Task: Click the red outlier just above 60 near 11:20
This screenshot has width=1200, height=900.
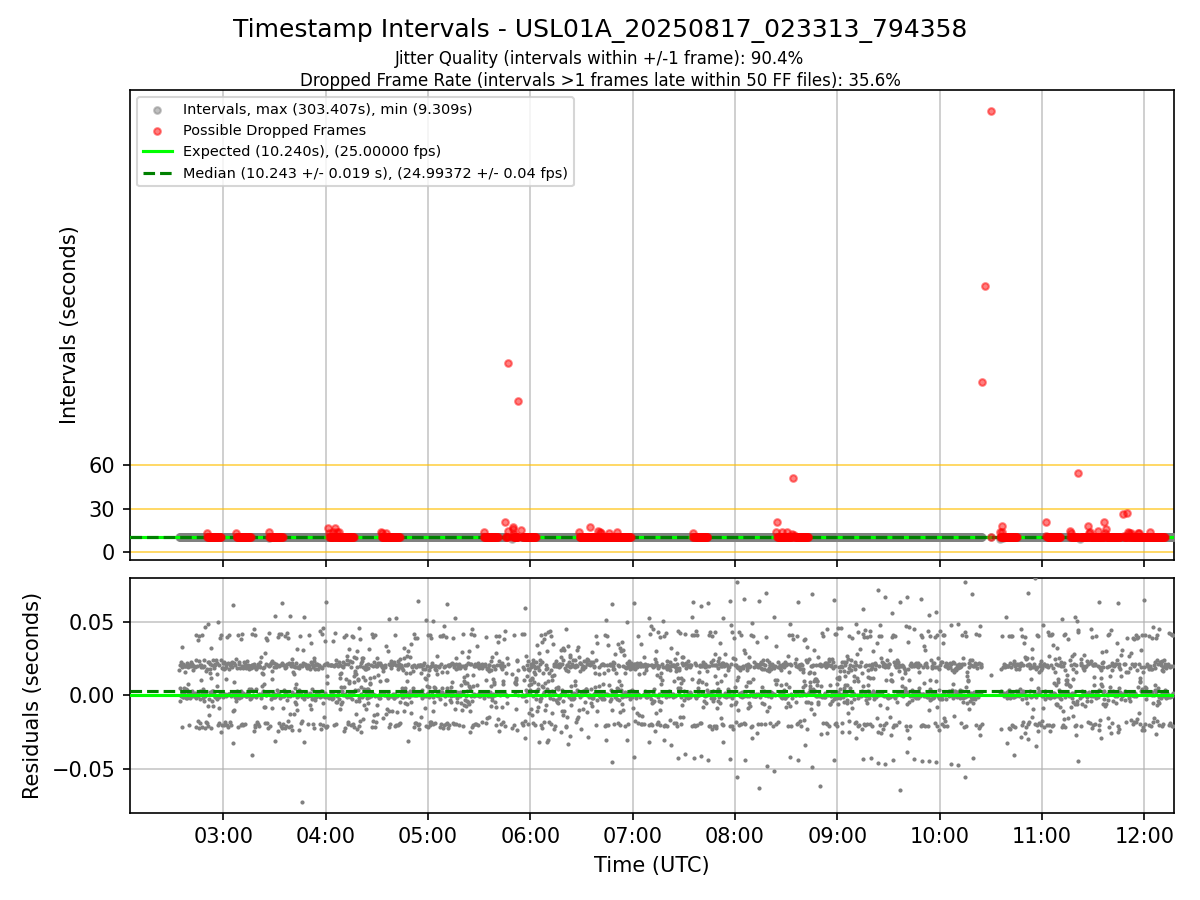Action: click(x=1078, y=473)
